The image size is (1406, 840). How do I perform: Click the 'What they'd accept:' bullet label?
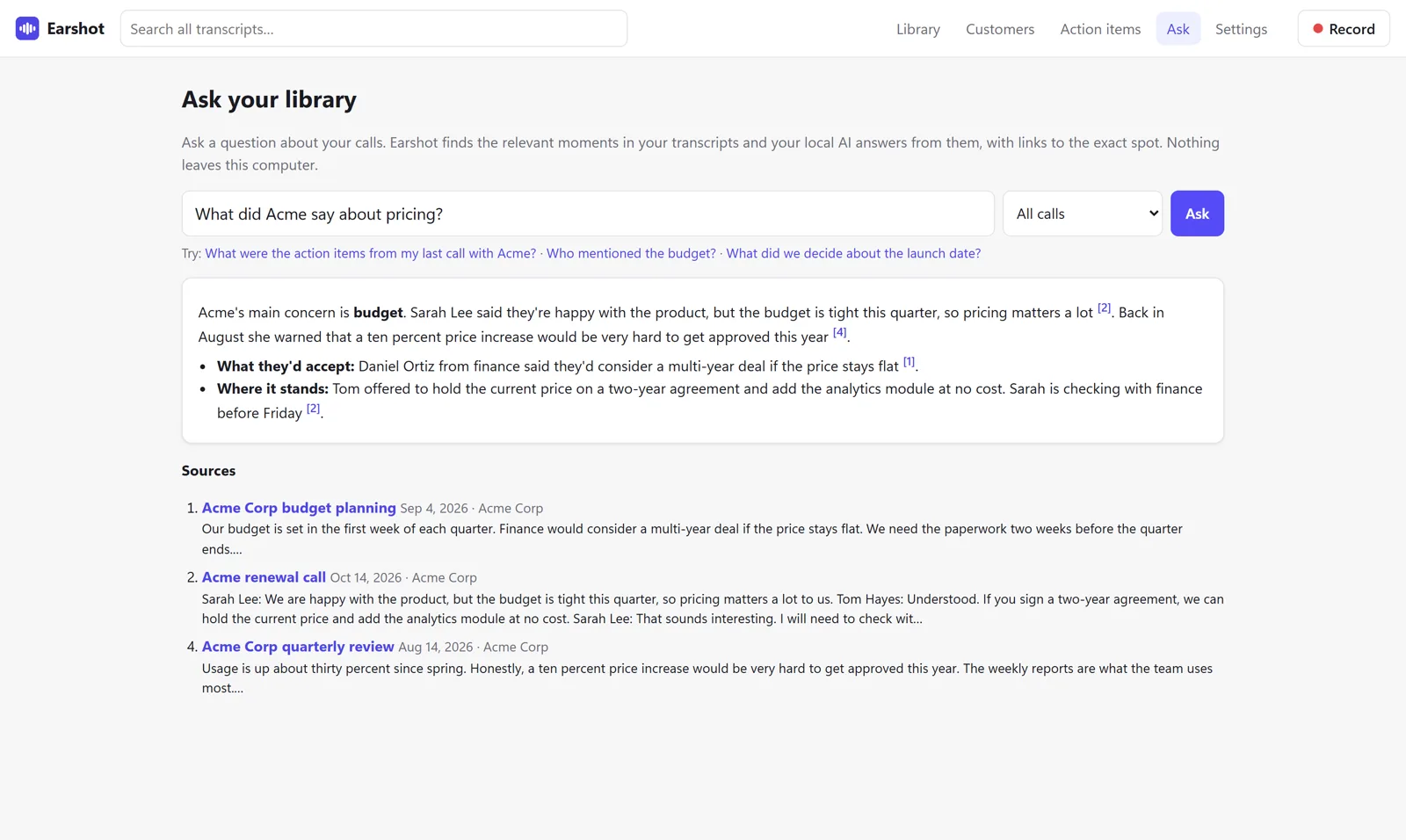pyautogui.click(x=286, y=366)
